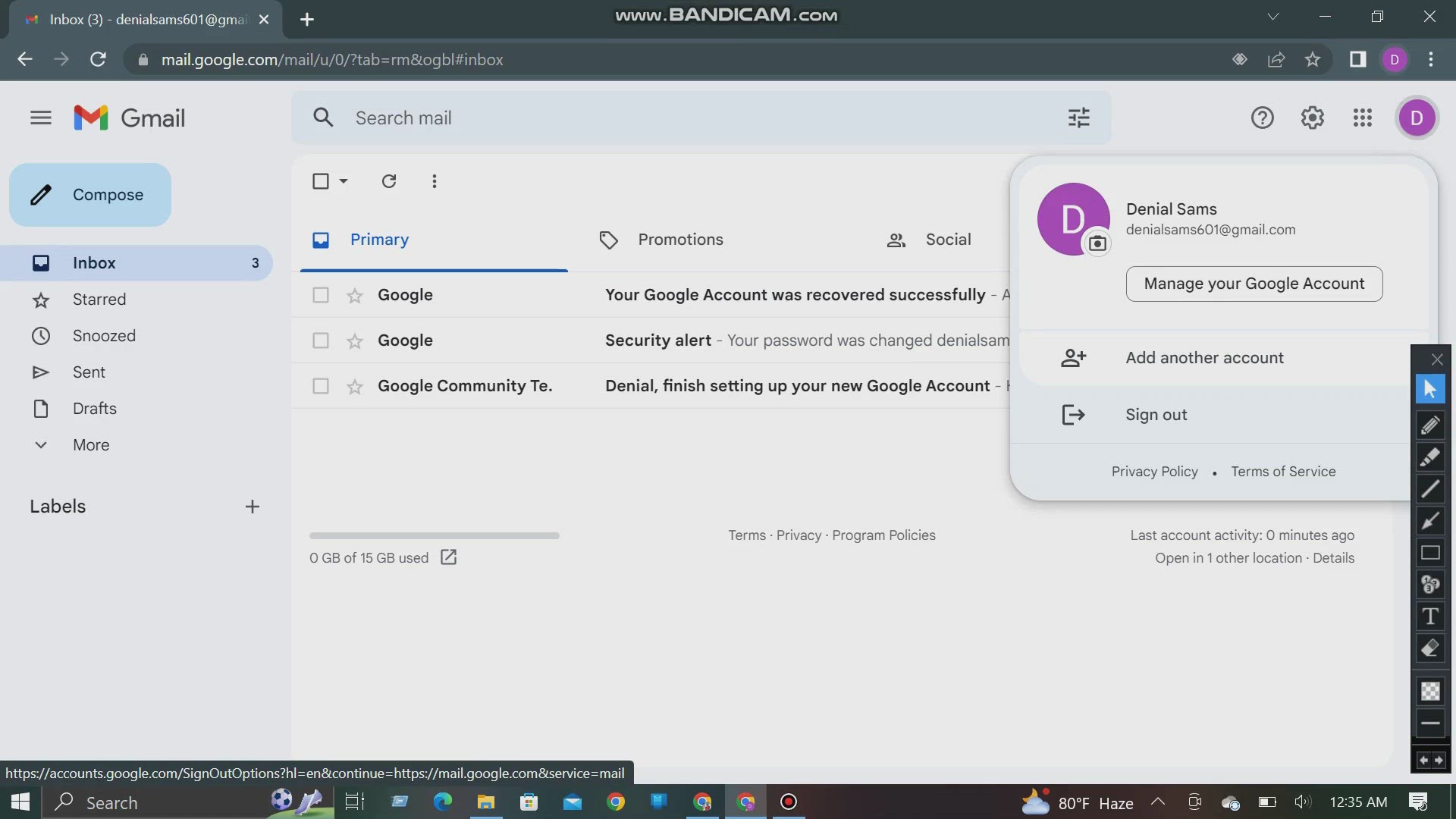
Task: Select Bandicam text tool
Action: click(x=1430, y=617)
